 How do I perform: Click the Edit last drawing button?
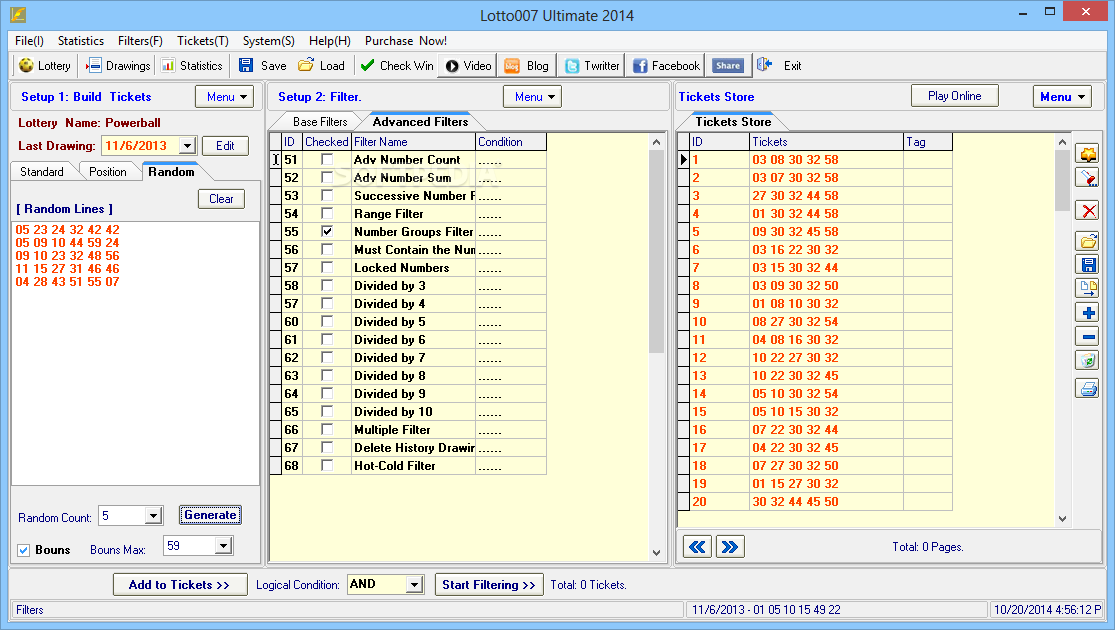coord(225,146)
